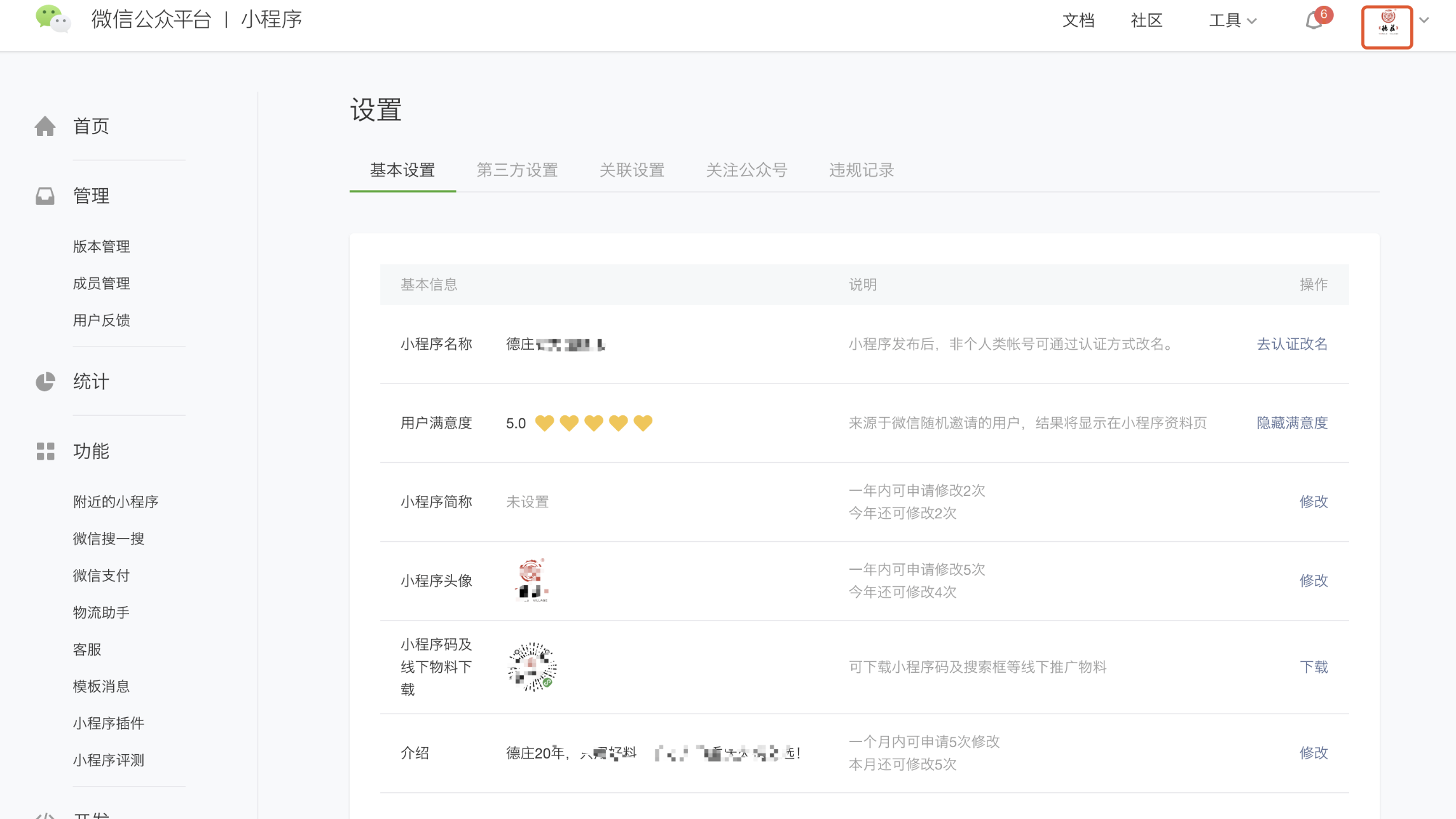Open 微信支付 in the sidebar

coord(101,575)
